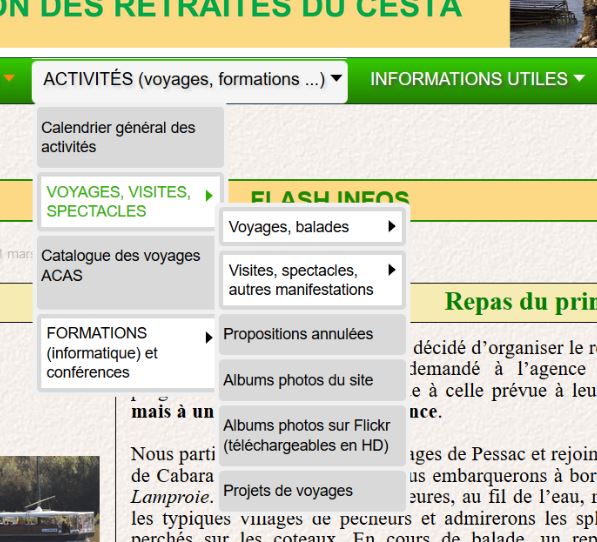Screen dimensions: 597x542
Task: Open Albums photos sur Flickr (téléchargeables en HD)
Action: pyautogui.click(x=313, y=435)
